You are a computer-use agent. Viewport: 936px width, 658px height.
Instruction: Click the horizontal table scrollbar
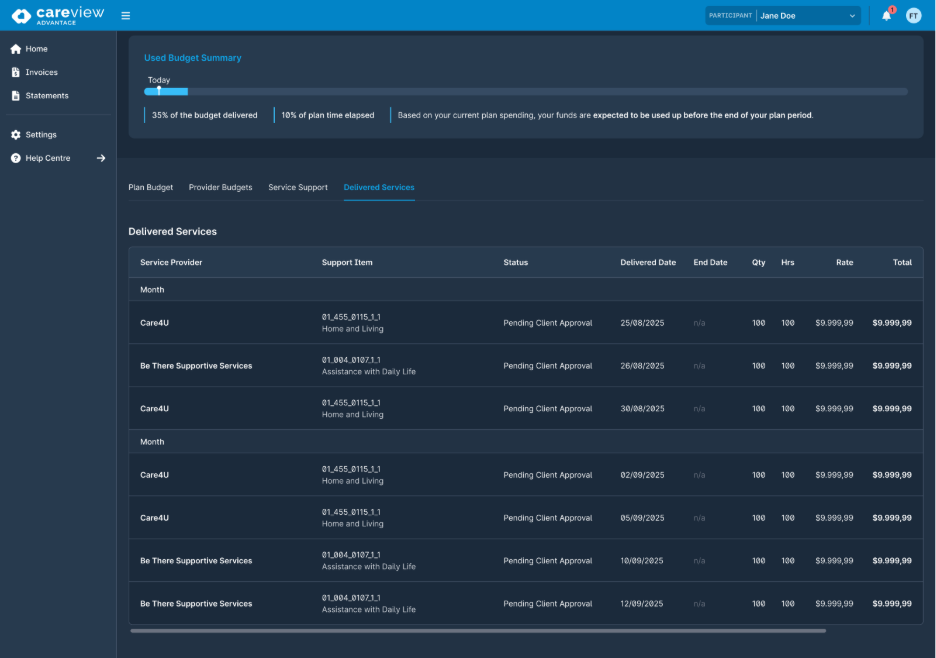pos(478,631)
